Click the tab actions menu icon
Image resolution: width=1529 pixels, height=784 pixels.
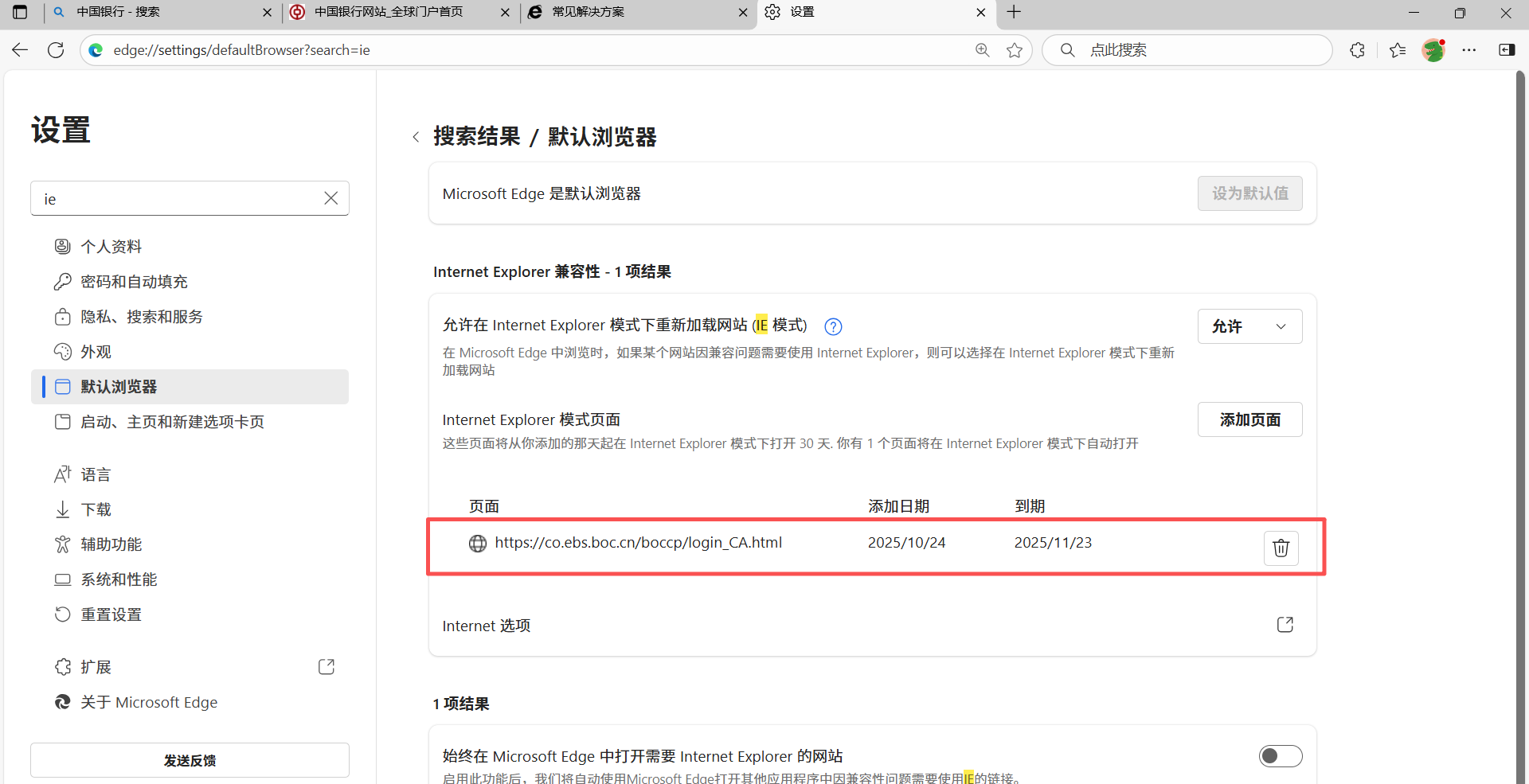click(20, 12)
